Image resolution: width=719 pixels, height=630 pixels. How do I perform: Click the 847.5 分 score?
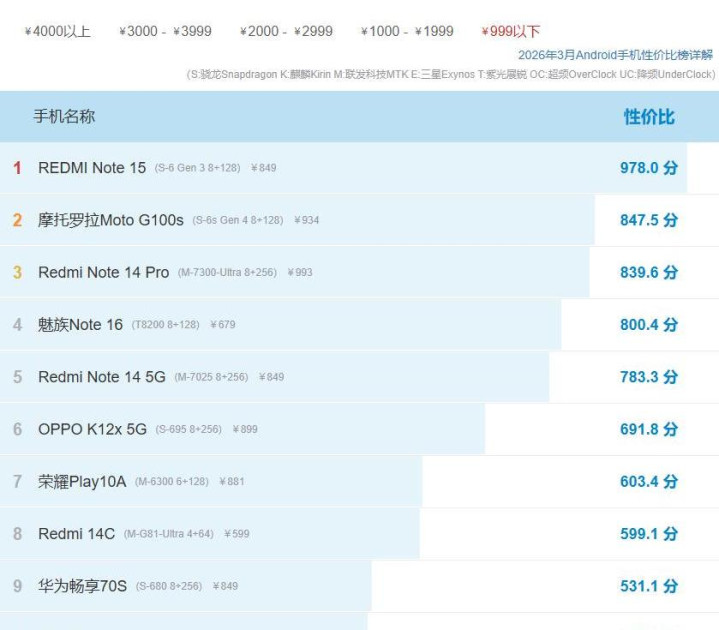click(649, 220)
